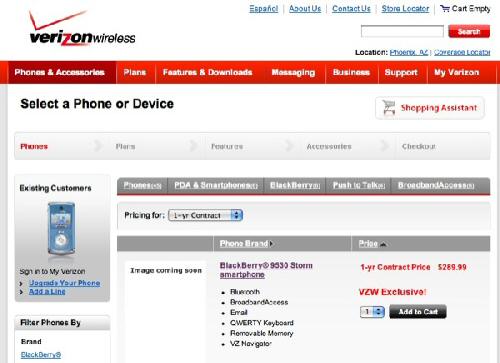Sort by Phone Brand column header

click(x=244, y=244)
